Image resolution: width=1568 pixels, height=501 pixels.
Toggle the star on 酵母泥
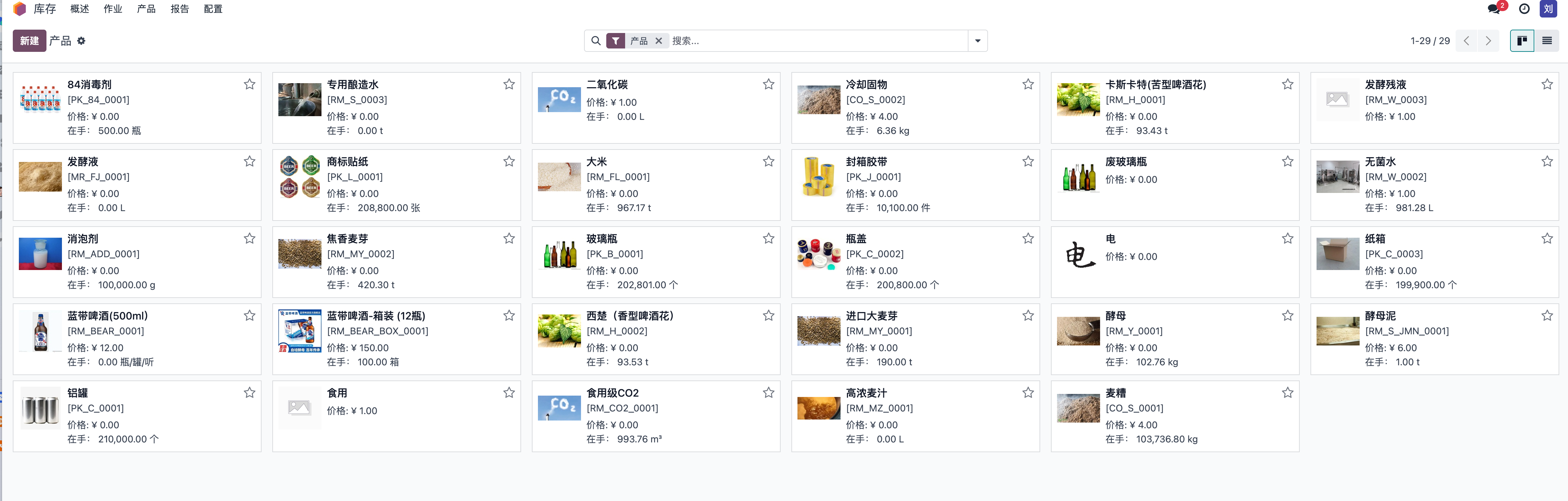(x=1547, y=315)
